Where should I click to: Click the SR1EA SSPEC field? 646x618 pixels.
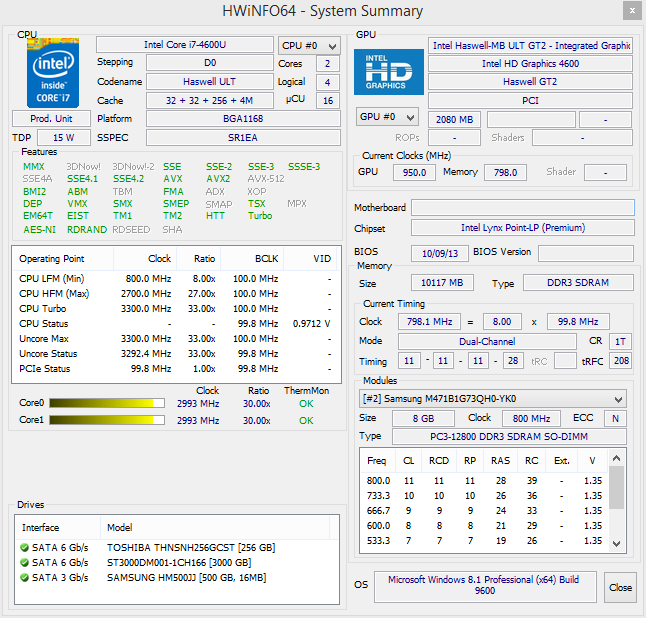tap(243, 138)
